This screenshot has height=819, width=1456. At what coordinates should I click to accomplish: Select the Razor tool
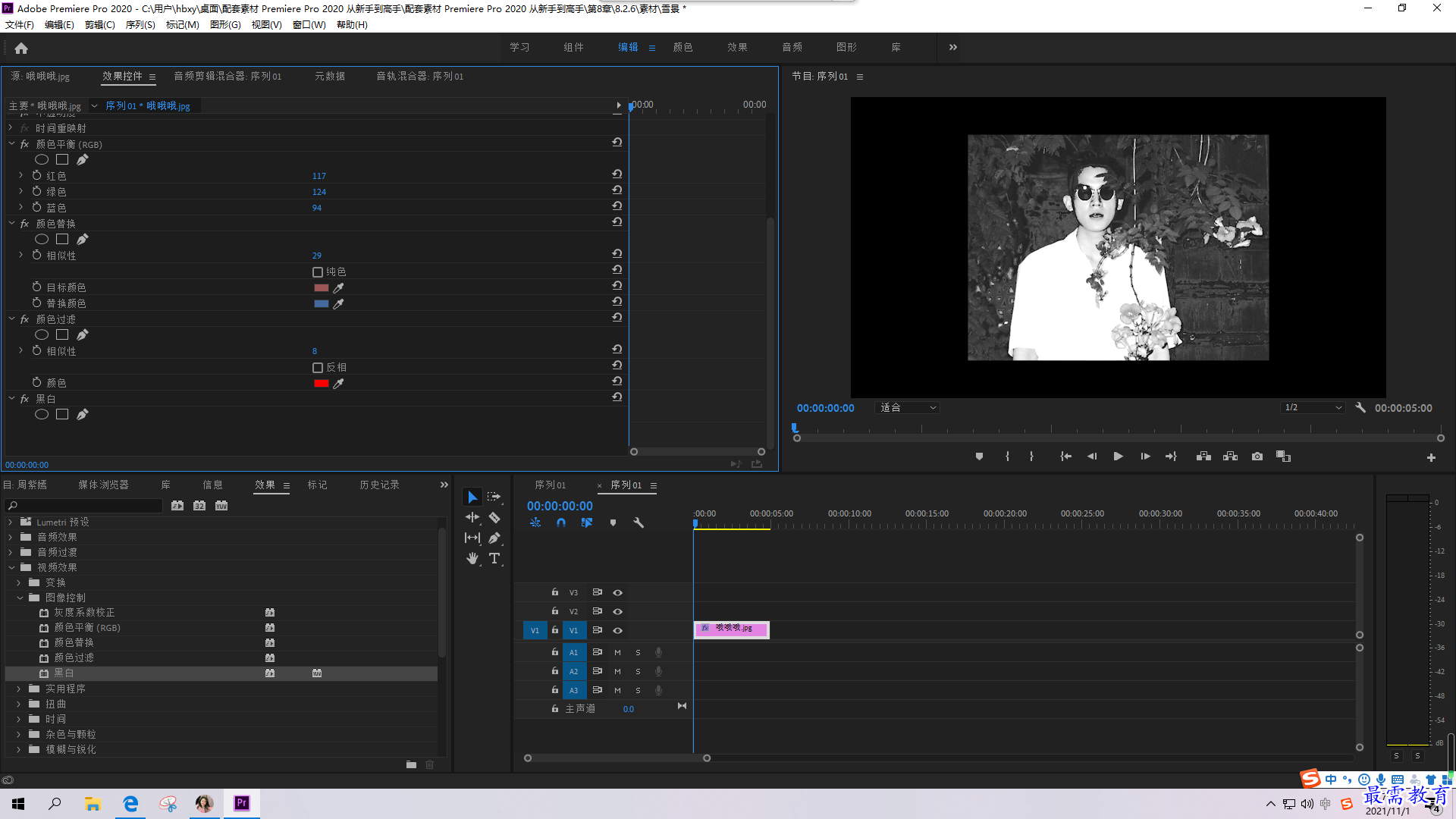[x=494, y=517]
